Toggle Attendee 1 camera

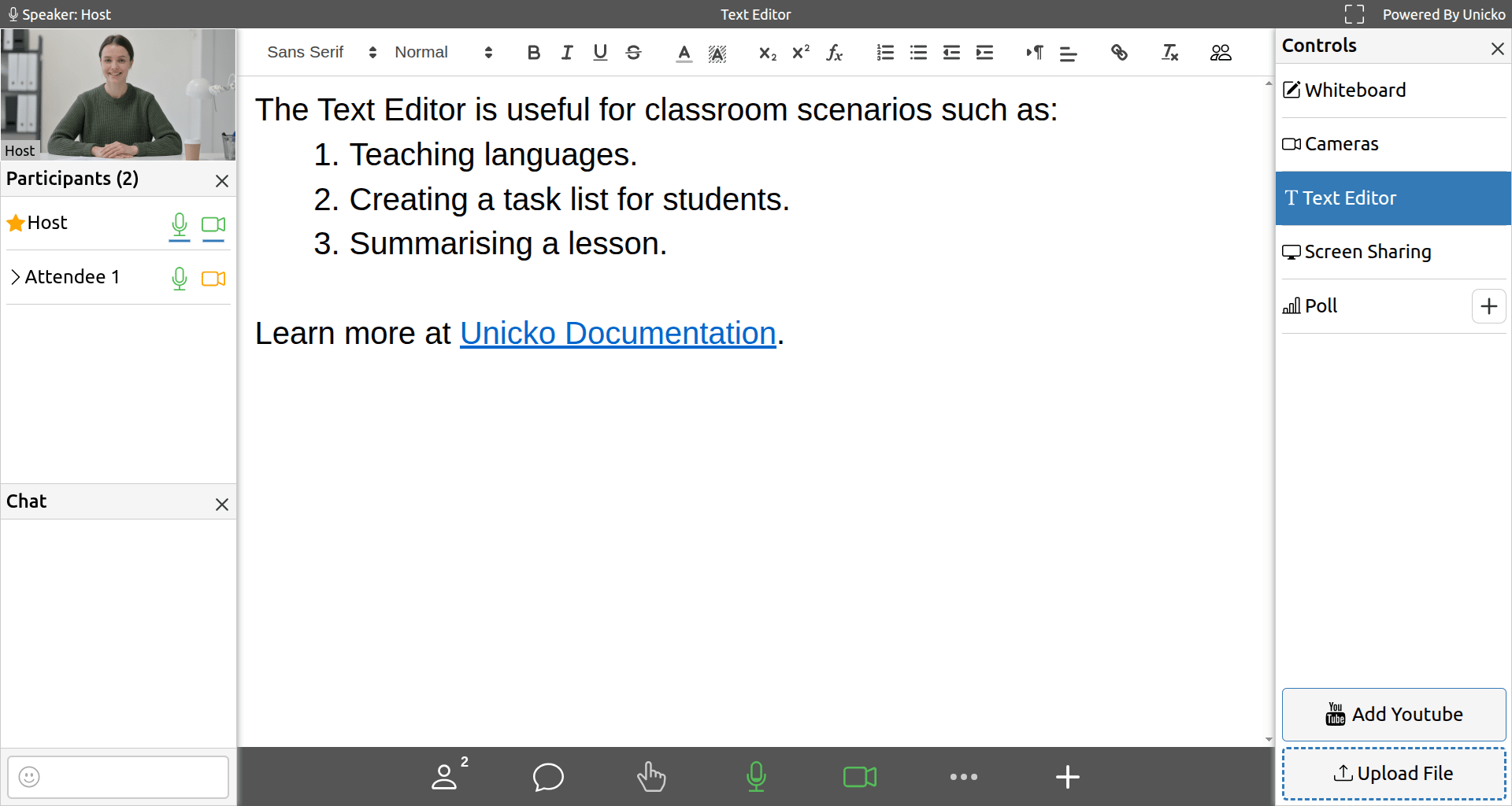[x=213, y=279]
